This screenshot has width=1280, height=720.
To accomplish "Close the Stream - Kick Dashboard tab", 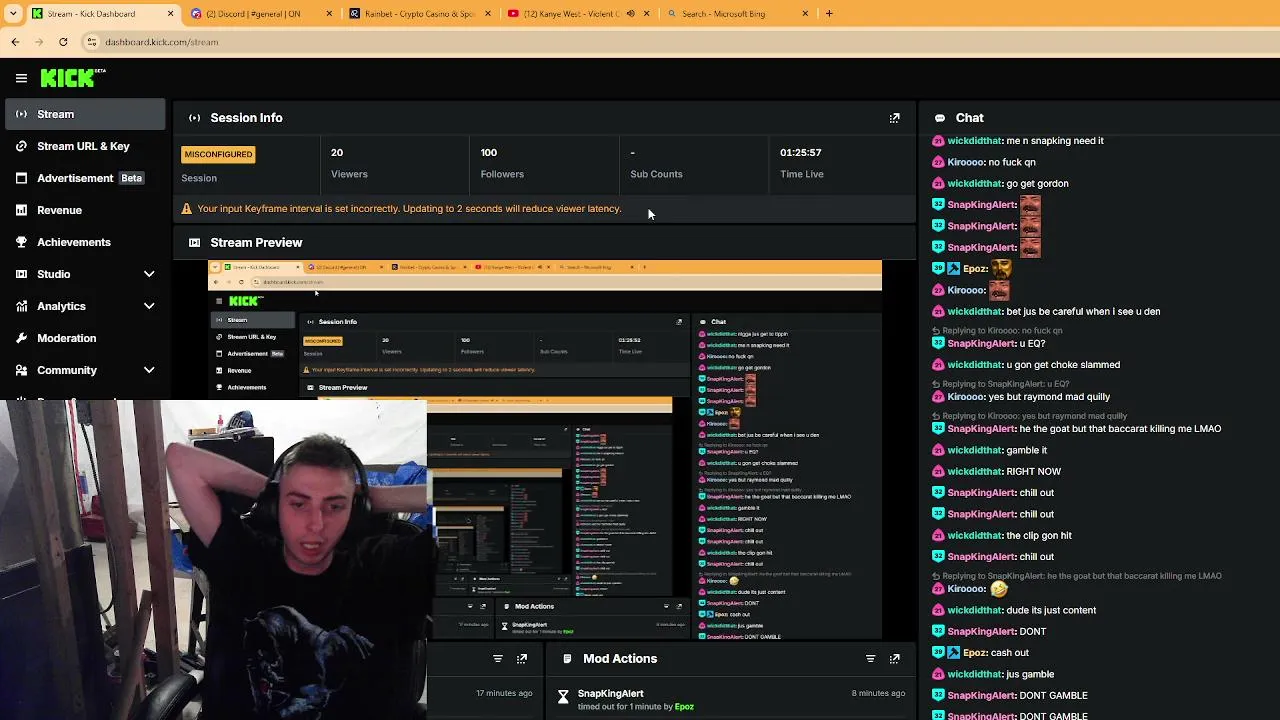I will tap(170, 14).
